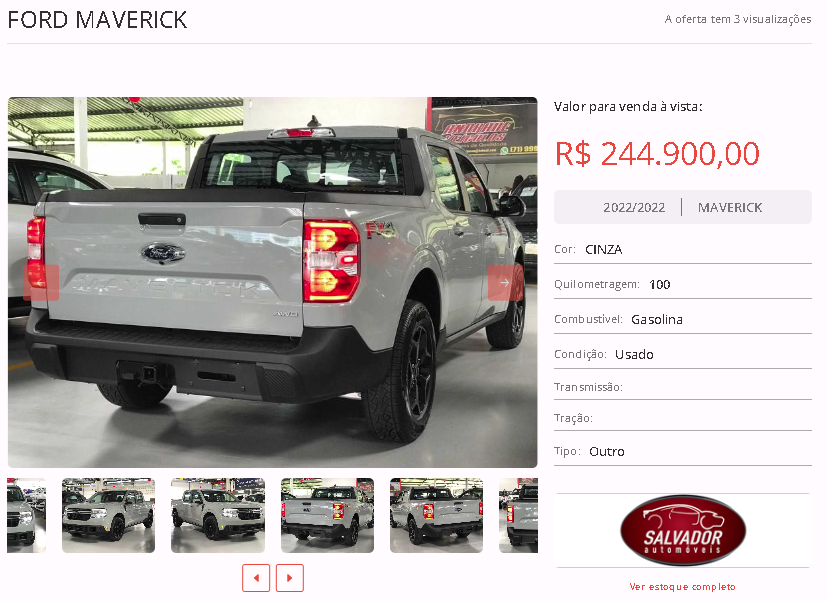Select the rear-left view thumbnail in fifth position
This screenshot has height=601, width=827.
click(436, 515)
